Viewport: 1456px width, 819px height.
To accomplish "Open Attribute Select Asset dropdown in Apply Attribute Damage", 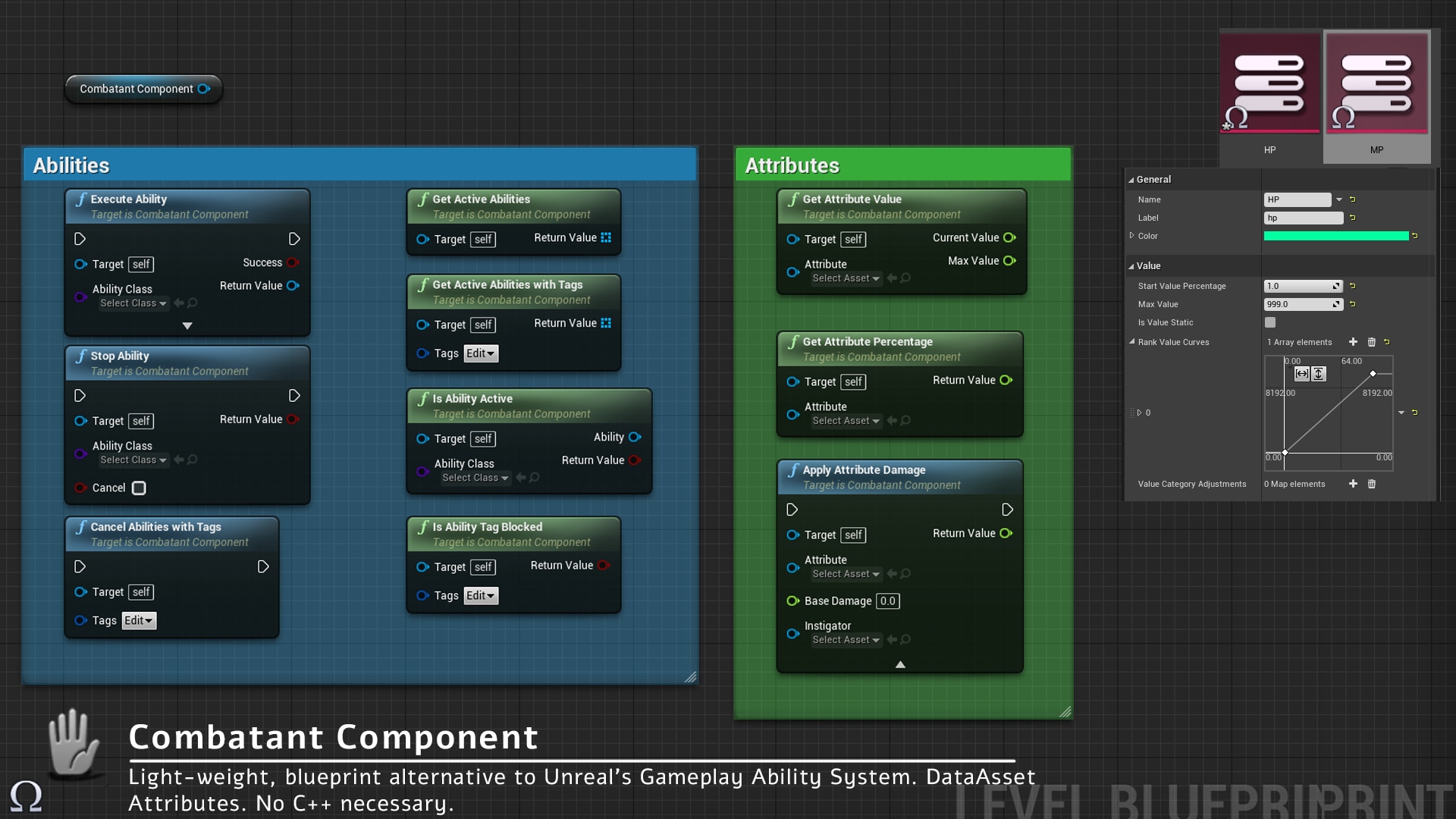I will 846,574.
